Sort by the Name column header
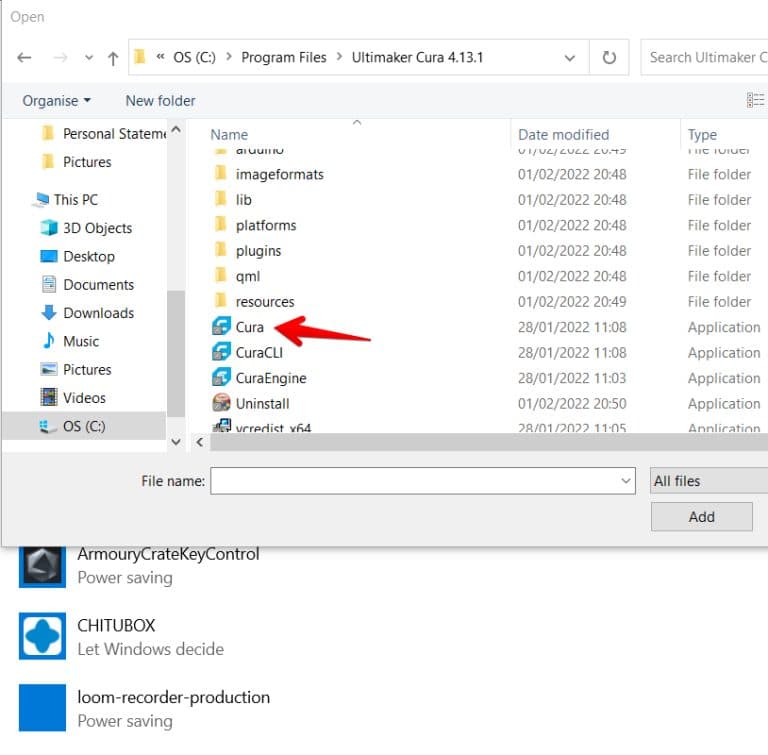Viewport: 768px width, 755px height. 229,135
